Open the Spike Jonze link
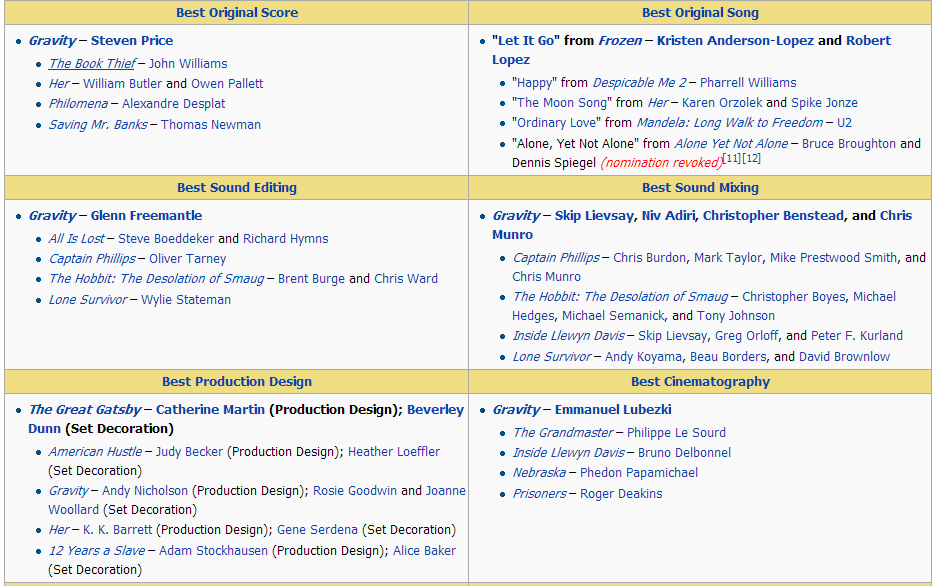 point(824,103)
